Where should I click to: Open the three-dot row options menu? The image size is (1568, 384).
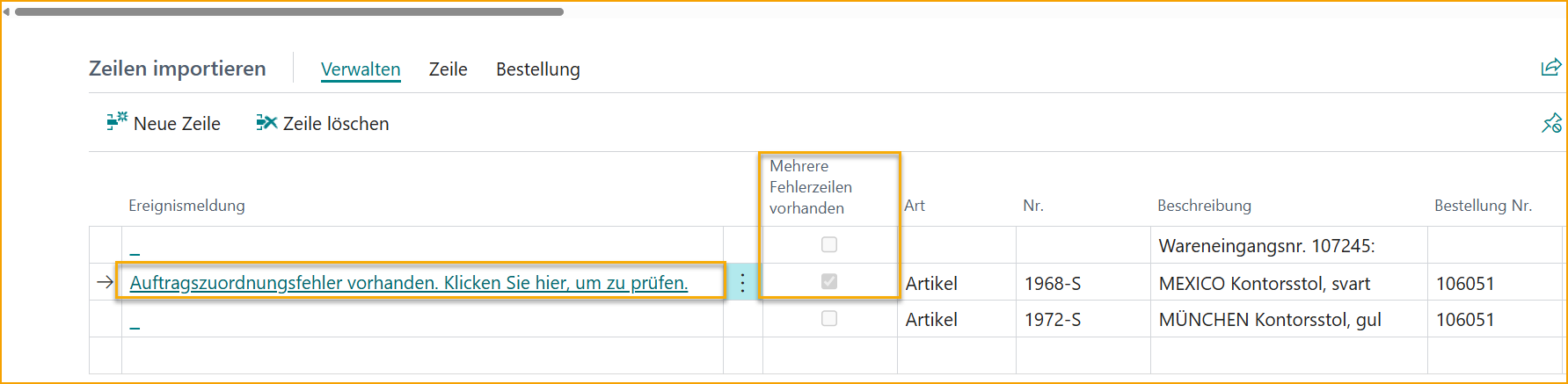click(743, 283)
